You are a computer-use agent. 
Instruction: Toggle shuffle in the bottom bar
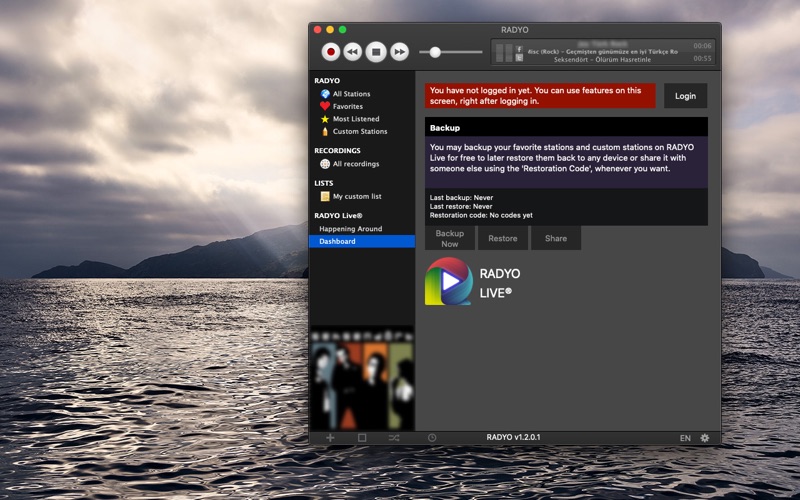[x=394, y=438]
